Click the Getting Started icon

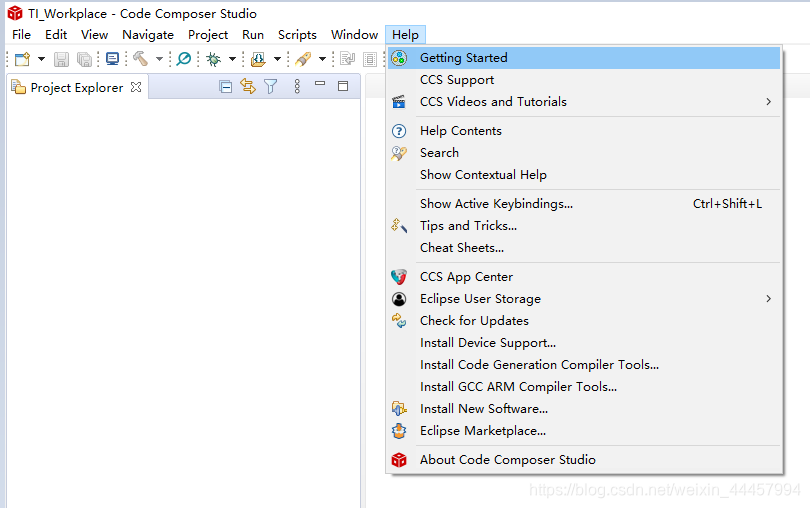point(399,58)
